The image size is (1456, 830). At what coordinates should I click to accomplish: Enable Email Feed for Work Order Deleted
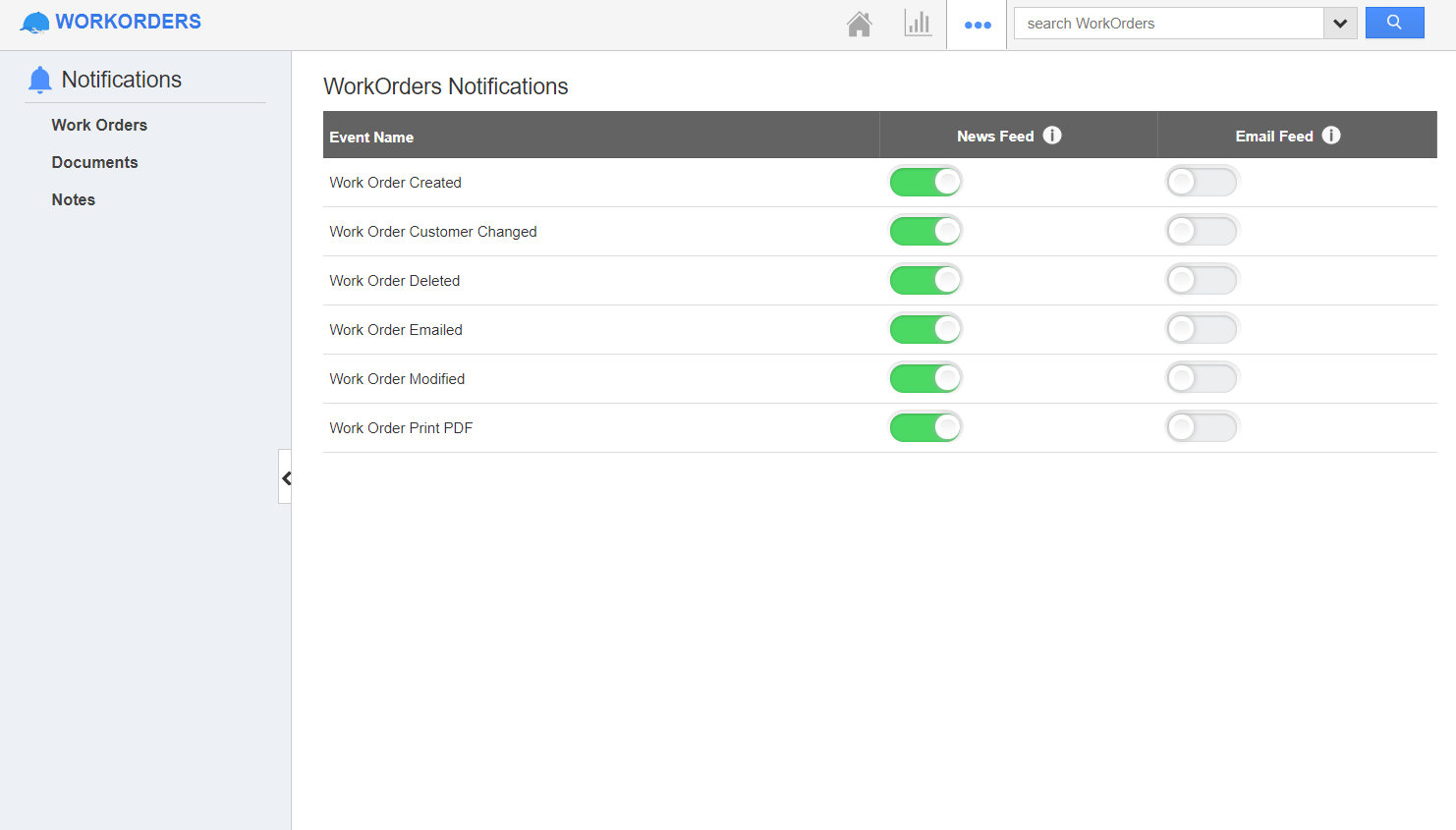tap(1202, 279)
